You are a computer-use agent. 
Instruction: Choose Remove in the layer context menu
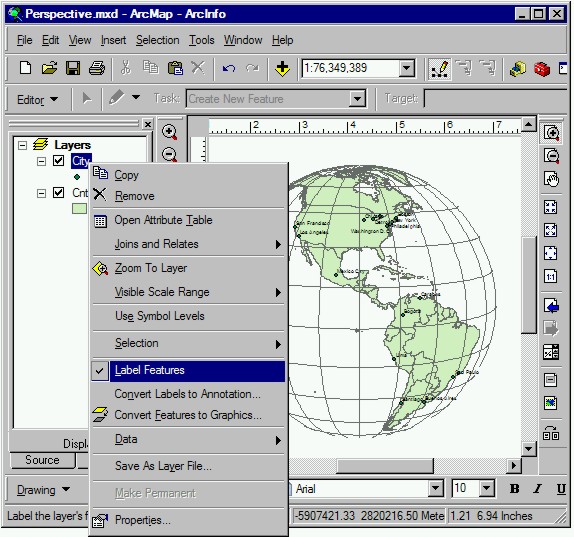pos(188,196)
